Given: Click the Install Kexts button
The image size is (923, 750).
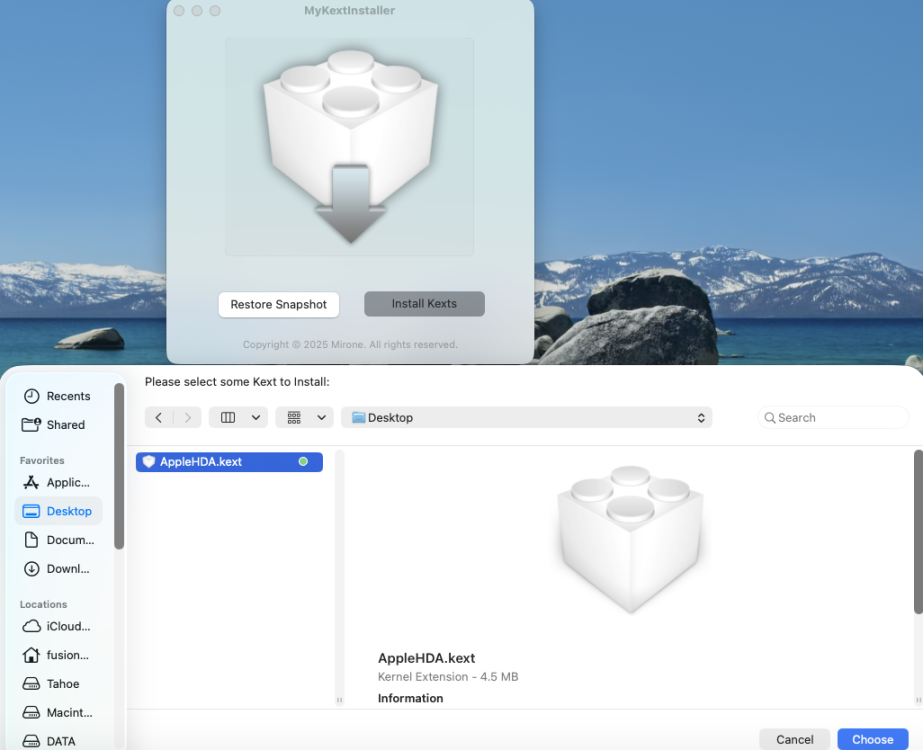Looking at the screenshot, I should pyautogui.click(x=424, y=304).
